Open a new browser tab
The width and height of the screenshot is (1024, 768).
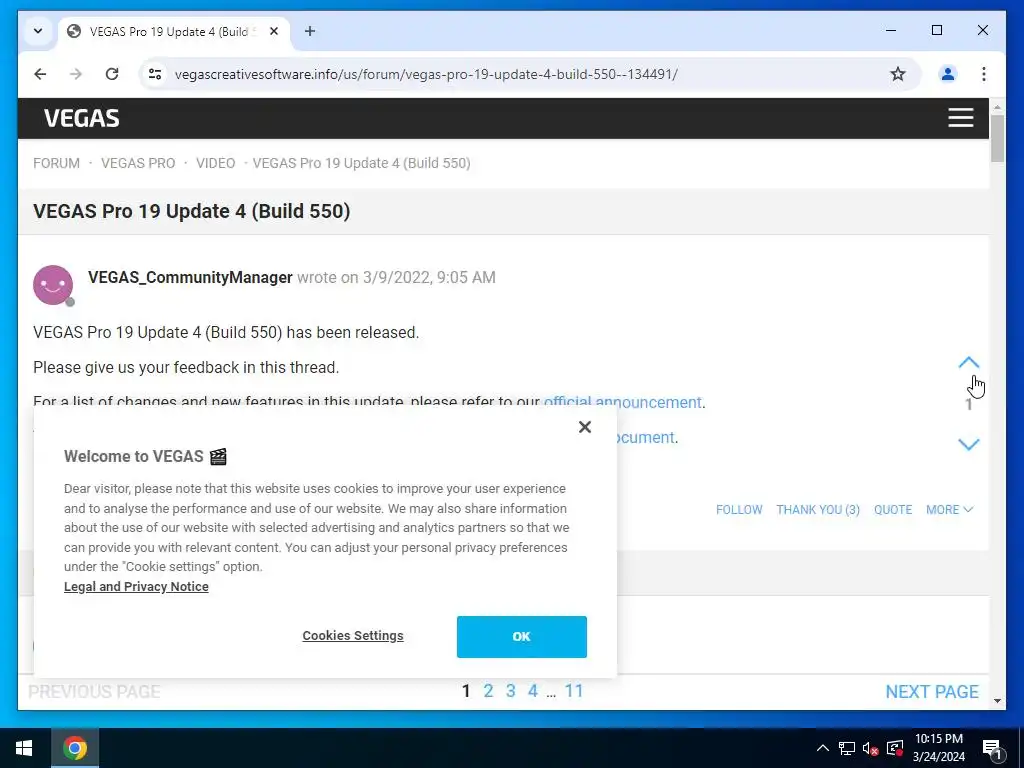[x=310, y=31]
